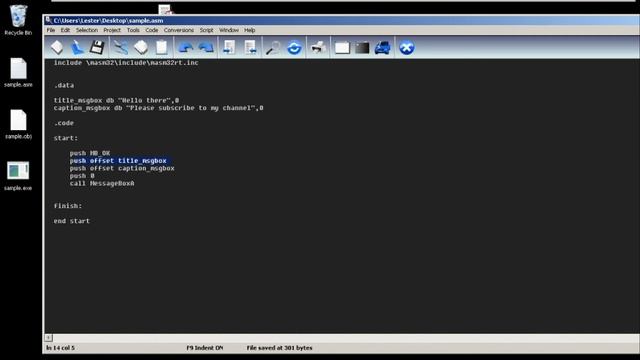Image resolution: width=640 pixels, height=360 pixels.
Task: Click the F9 Indent ON status entry
Action: pos(205,348)
